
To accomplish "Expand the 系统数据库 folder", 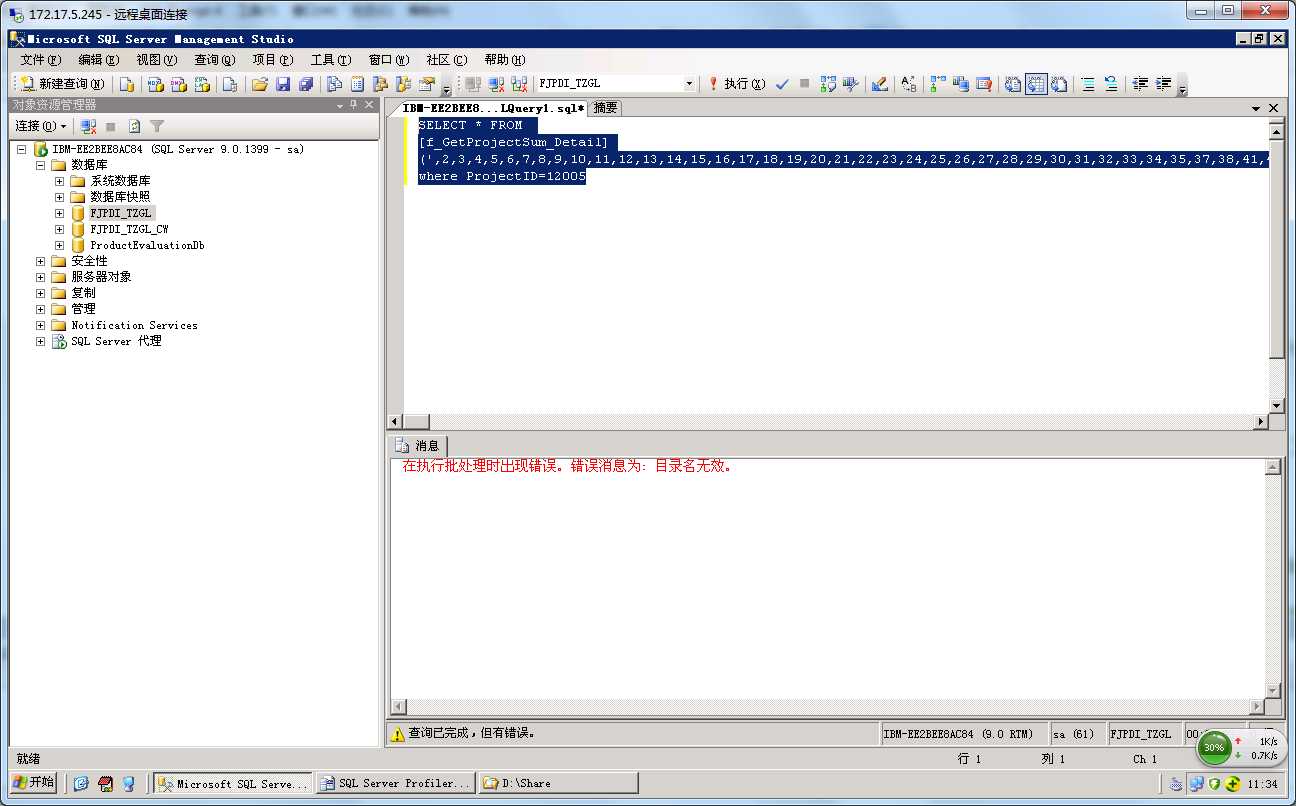I will 60,181.
